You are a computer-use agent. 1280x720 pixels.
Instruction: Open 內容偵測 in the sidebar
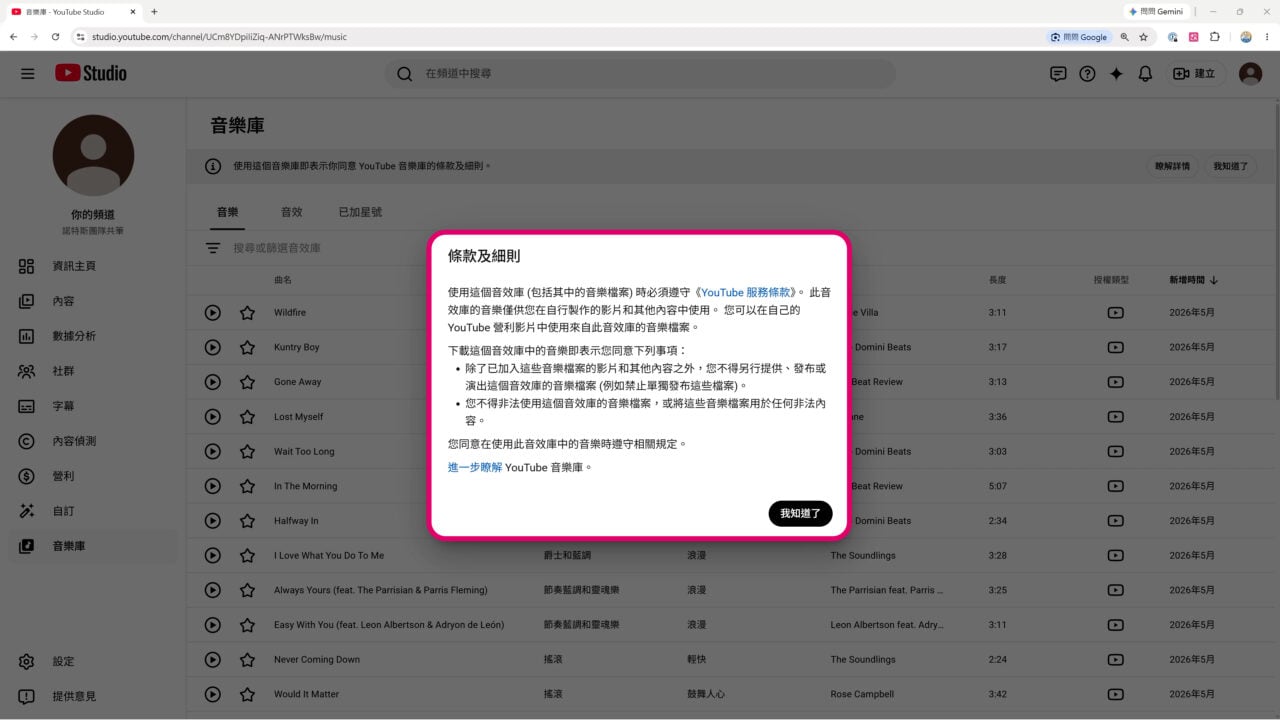(x=92, y=441)
